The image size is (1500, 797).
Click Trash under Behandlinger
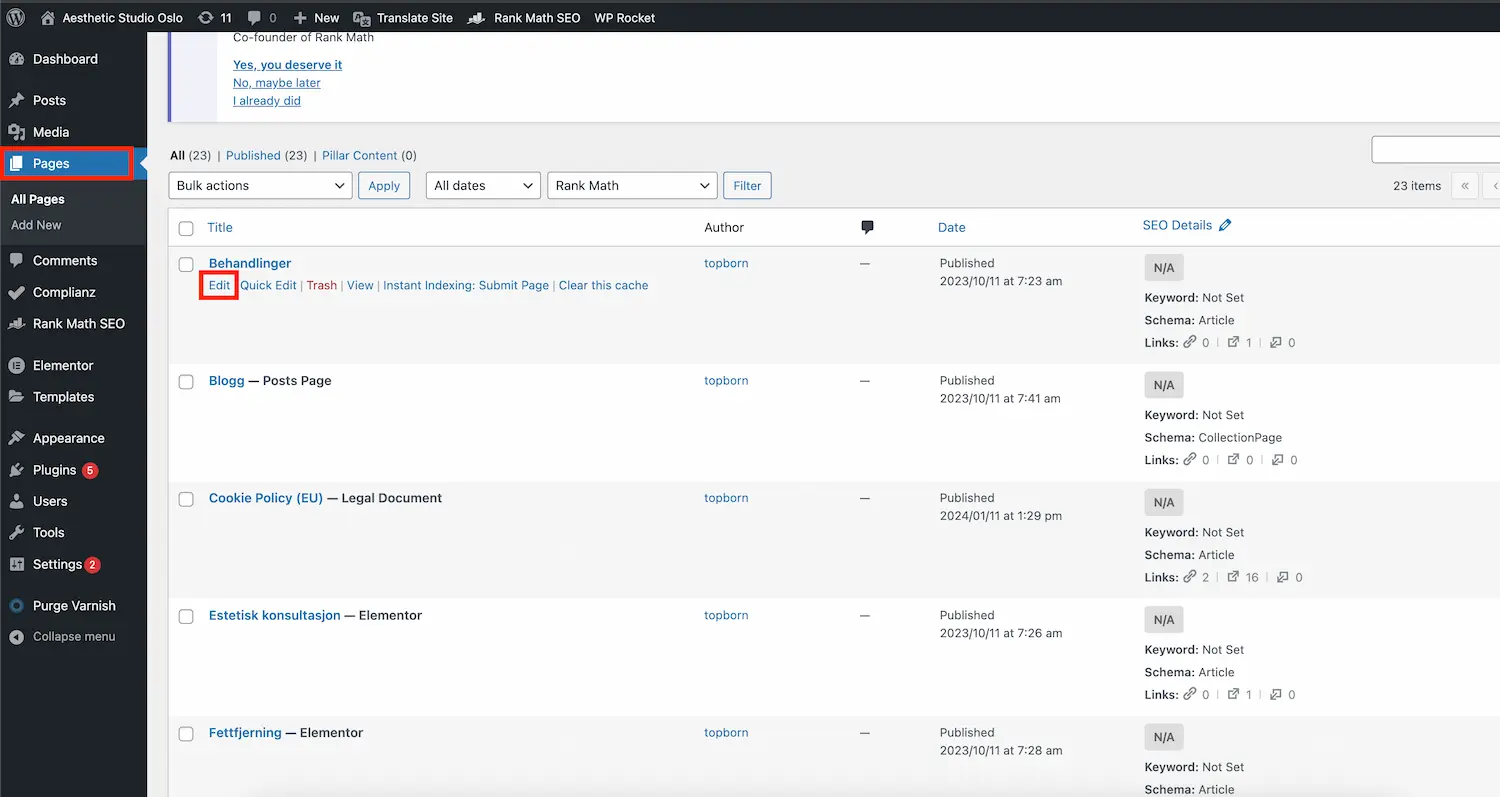click(322, 285)
